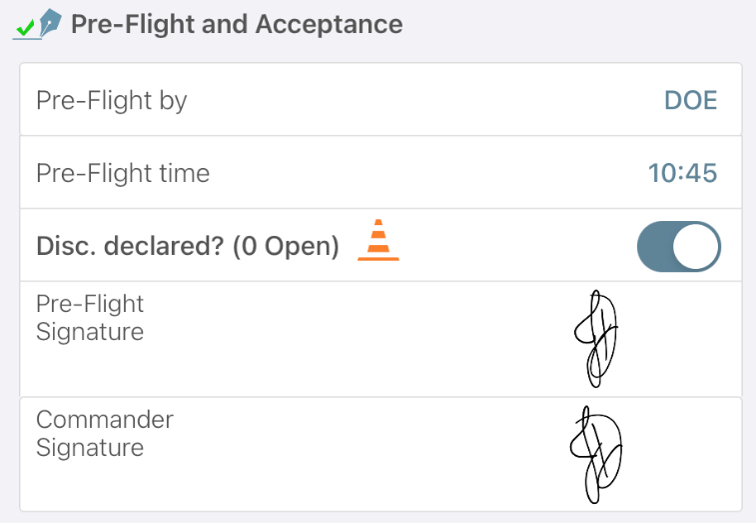Toggle the Disc. declared switch

coord(679,246)
